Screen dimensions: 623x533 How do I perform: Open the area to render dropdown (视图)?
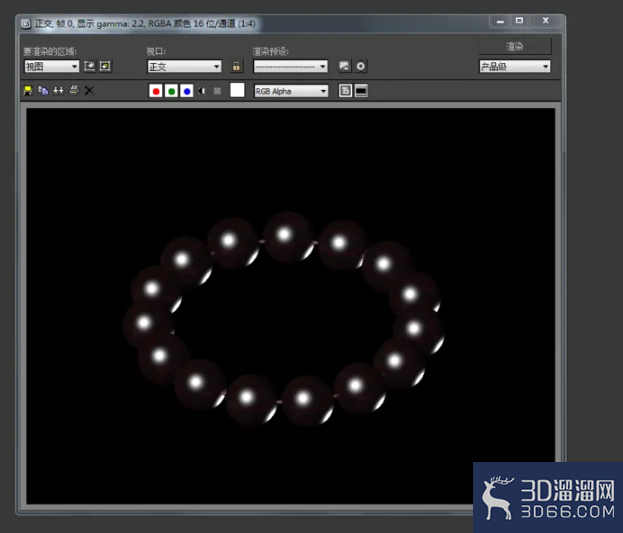coord(52,66)
